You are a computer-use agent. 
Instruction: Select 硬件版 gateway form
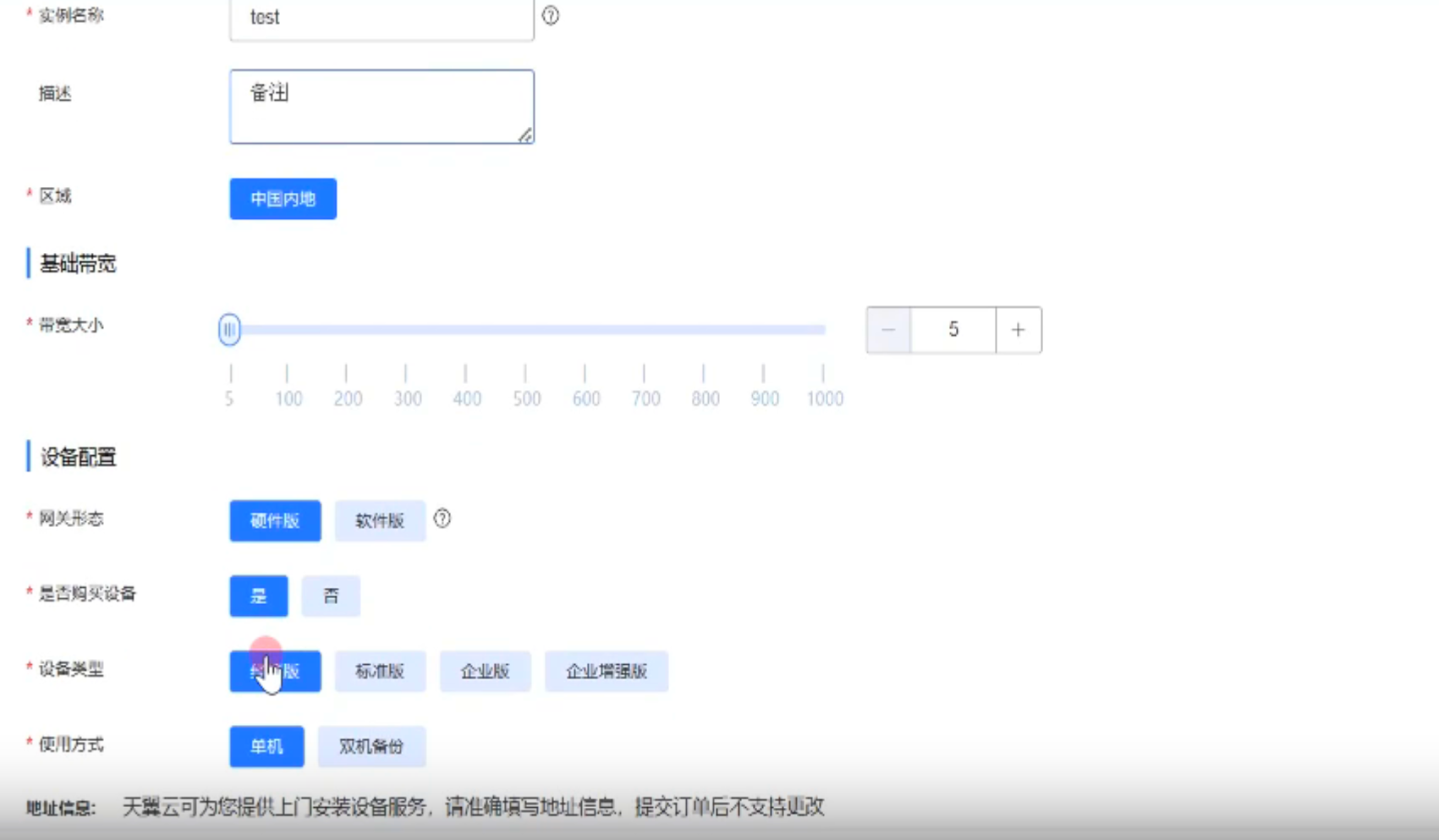click(x=274, y=521)
